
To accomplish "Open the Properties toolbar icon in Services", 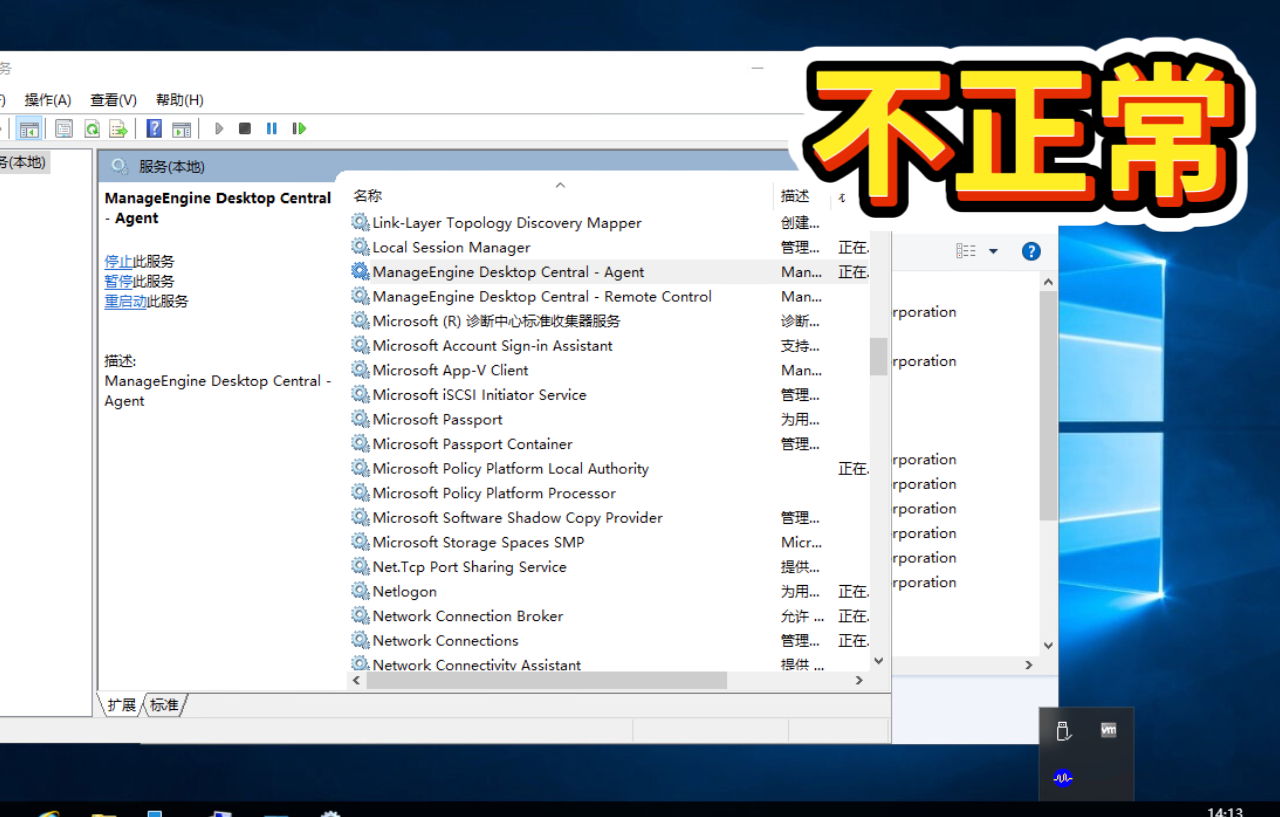I will click(x=64, y=129).
